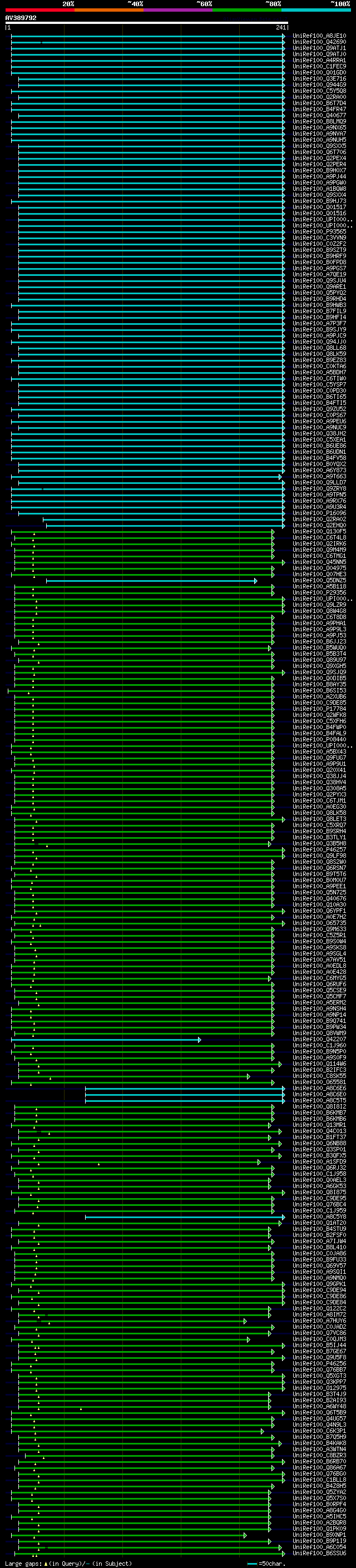
Task: Select the UniRef100_A1SFD9 label
Action: 319,1161
